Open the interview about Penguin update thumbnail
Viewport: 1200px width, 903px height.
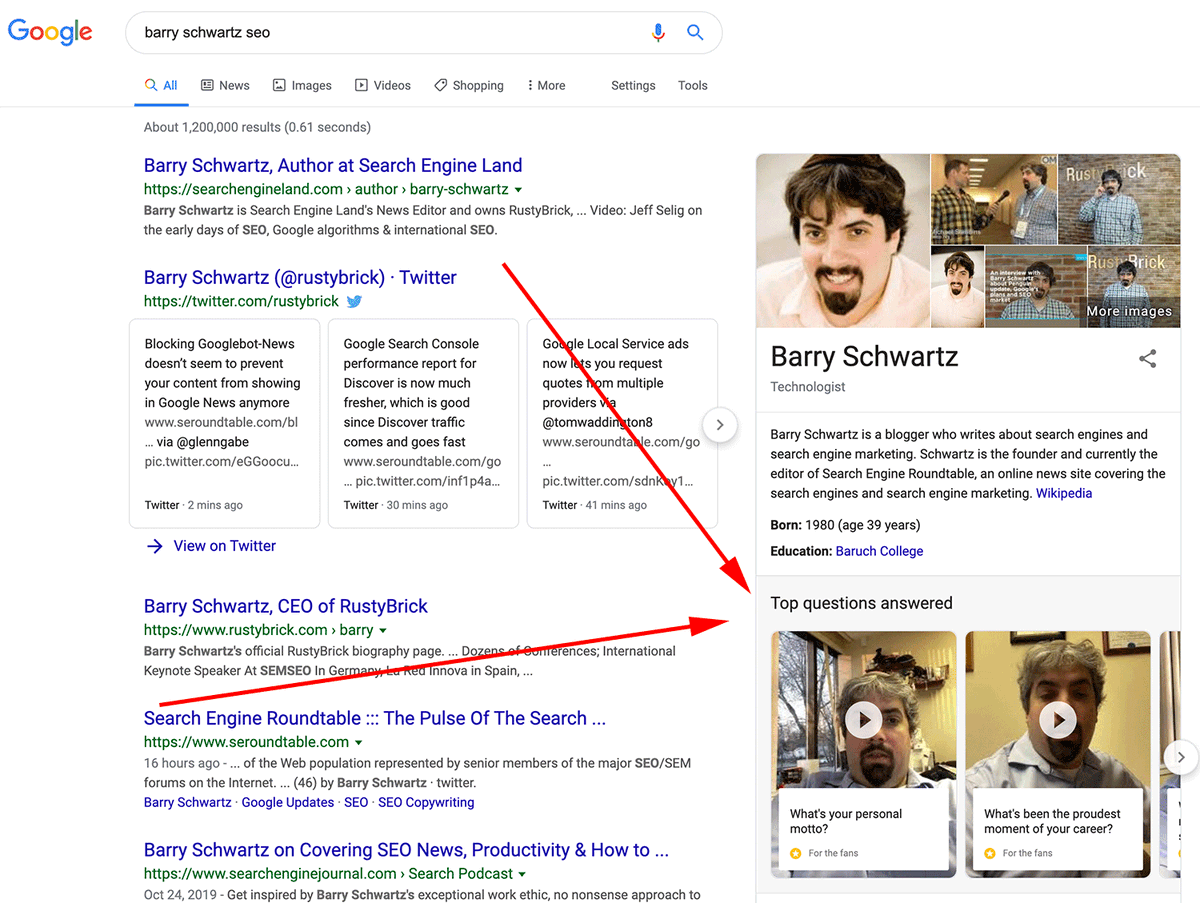[x=1035, y=287]
